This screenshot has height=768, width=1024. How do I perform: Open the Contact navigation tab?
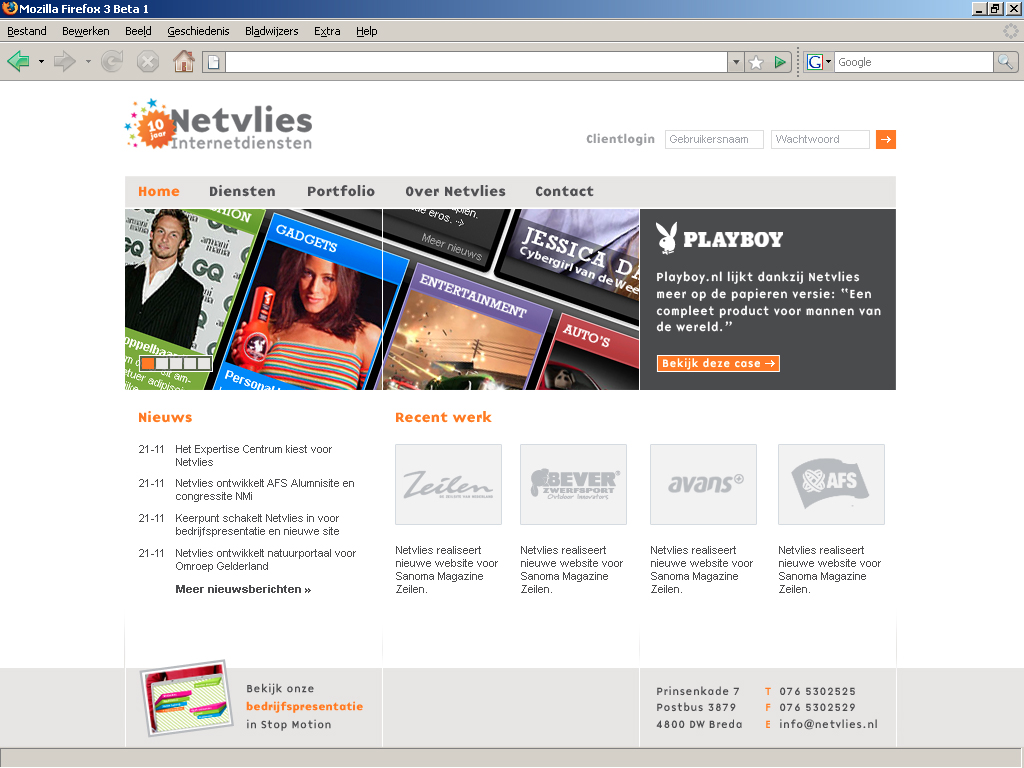pyautogui.click(x=564, y=191)
